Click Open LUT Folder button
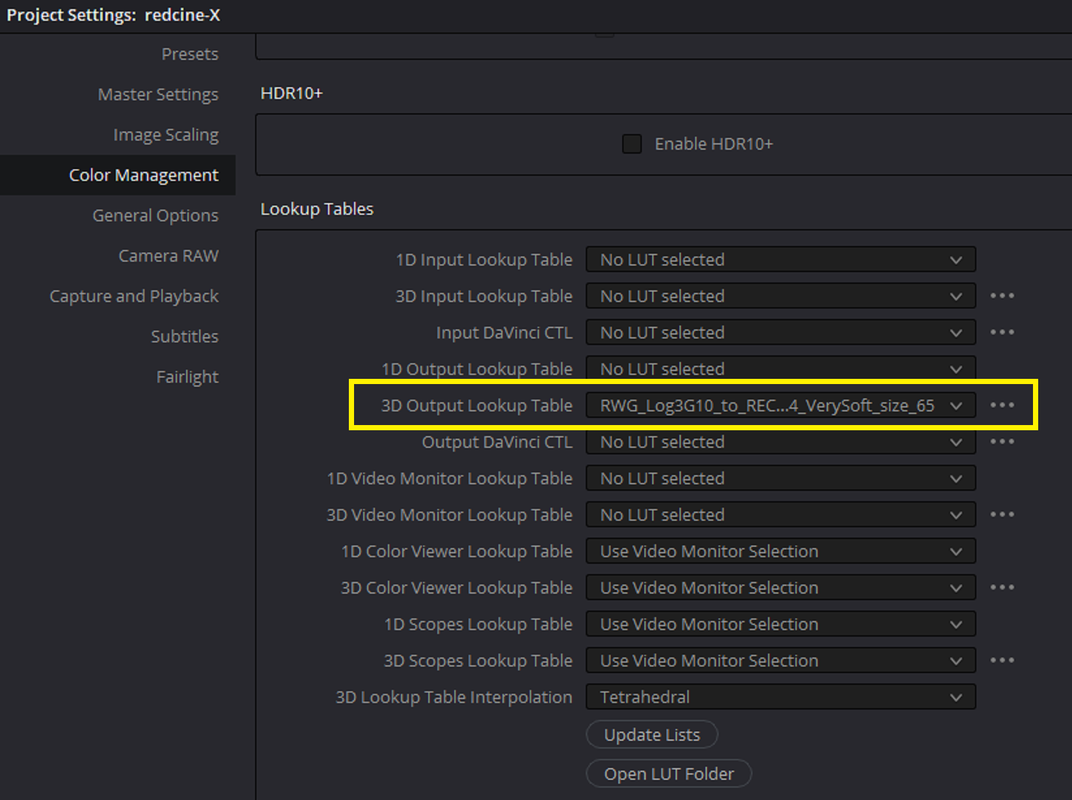The height and width of the screenshot is (800, 1072). click(x=669, y=773)
